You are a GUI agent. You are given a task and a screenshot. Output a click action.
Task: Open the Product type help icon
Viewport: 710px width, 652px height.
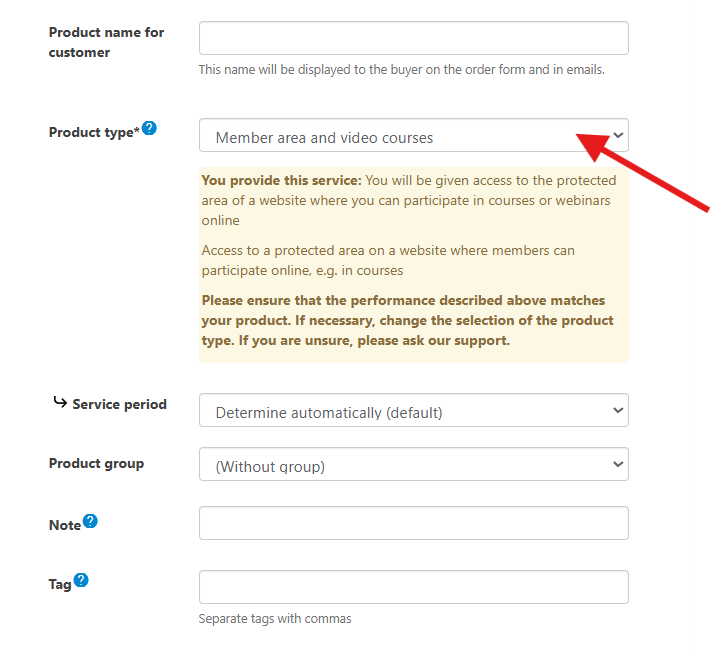pos(149,128)
